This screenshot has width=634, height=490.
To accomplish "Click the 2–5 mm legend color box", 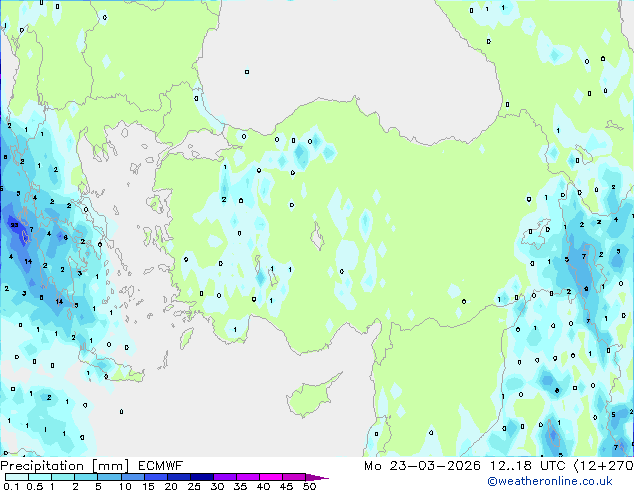I will [86, 477].
